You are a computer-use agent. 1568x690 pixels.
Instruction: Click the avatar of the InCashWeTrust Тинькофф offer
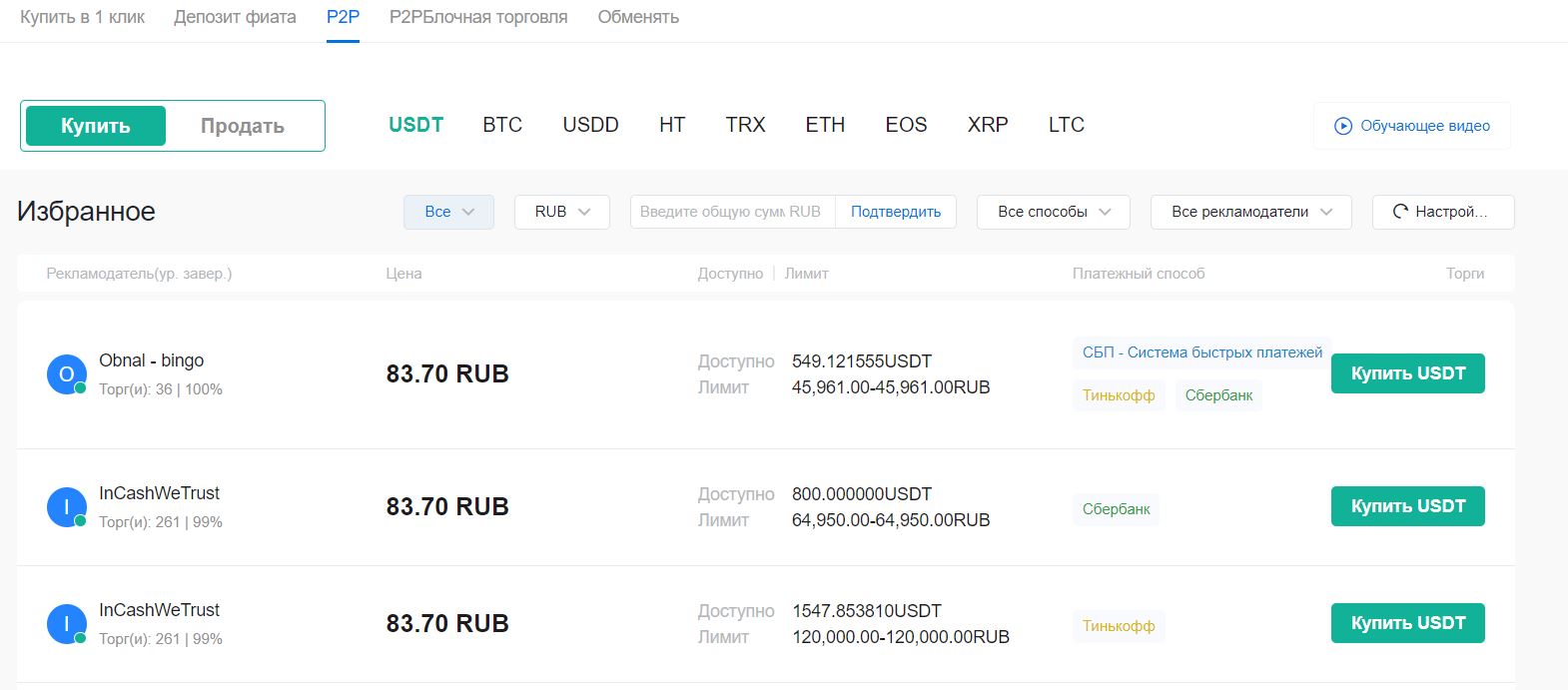[66, 624]
